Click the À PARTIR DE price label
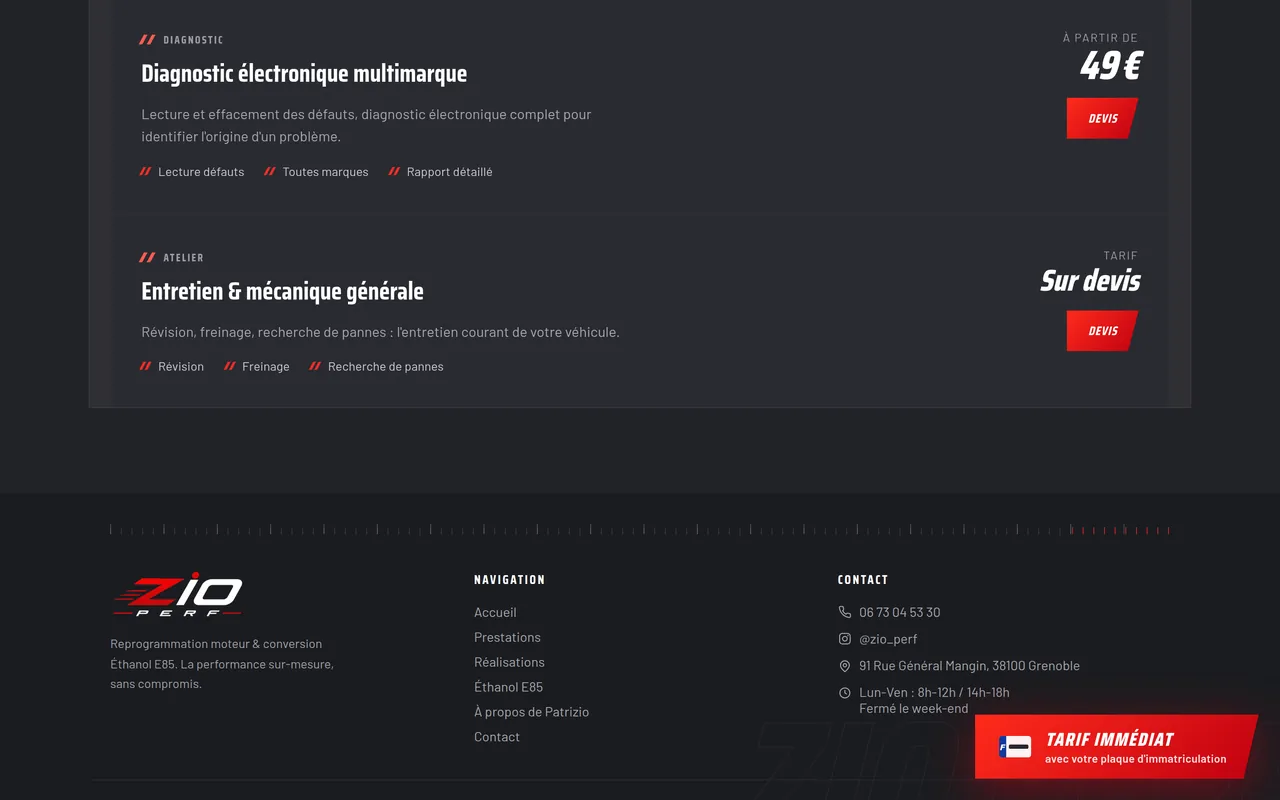The width and height of the screenshot is (1280, 800). tap(1100, 38)
